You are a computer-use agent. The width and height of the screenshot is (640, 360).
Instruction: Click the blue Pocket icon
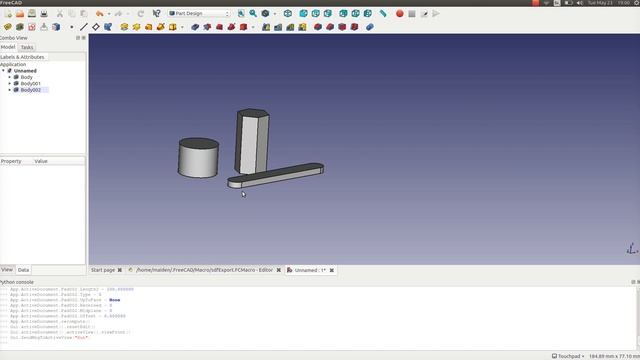(x=196, y=27)
